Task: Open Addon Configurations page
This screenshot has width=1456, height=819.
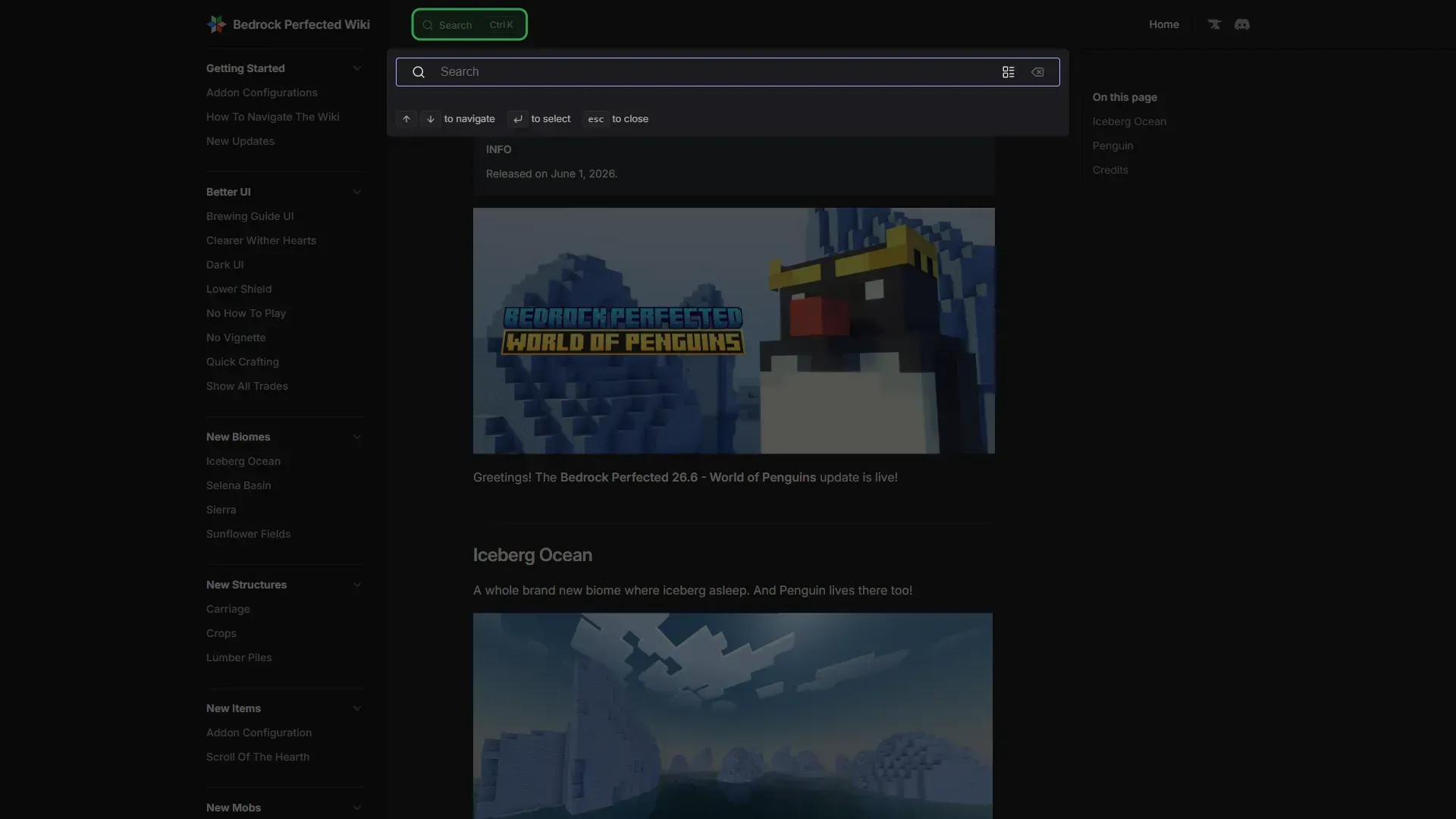Action: point(262,93)
